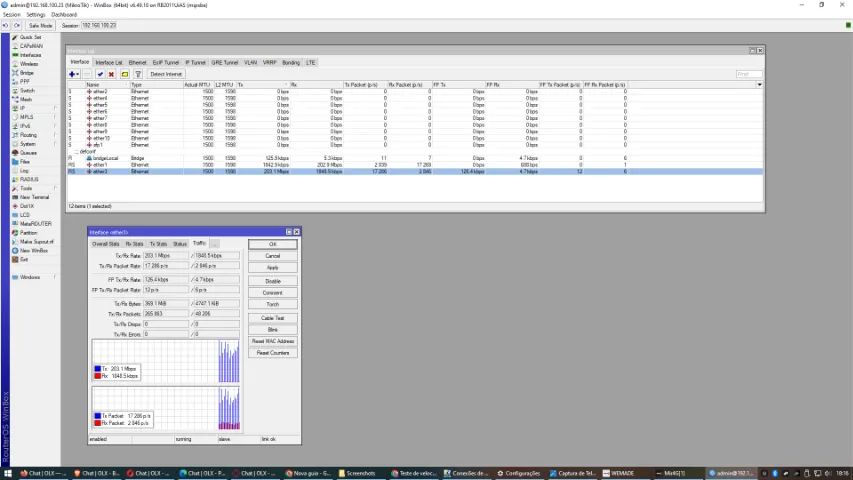Click the Reset MAC Address button
853x480 pixels.
(x=273, y=341)
